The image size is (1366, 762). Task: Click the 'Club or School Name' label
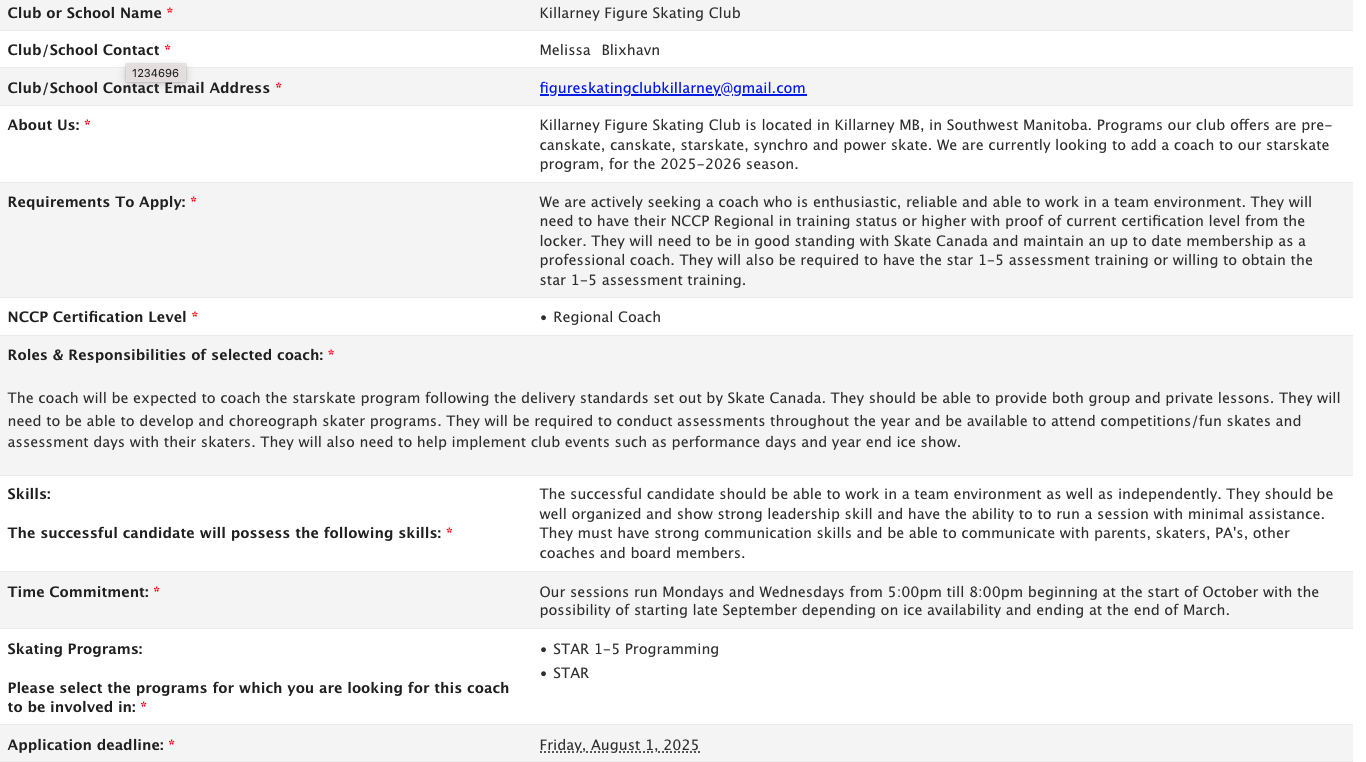pyautogui.click(x=84, y=13)
